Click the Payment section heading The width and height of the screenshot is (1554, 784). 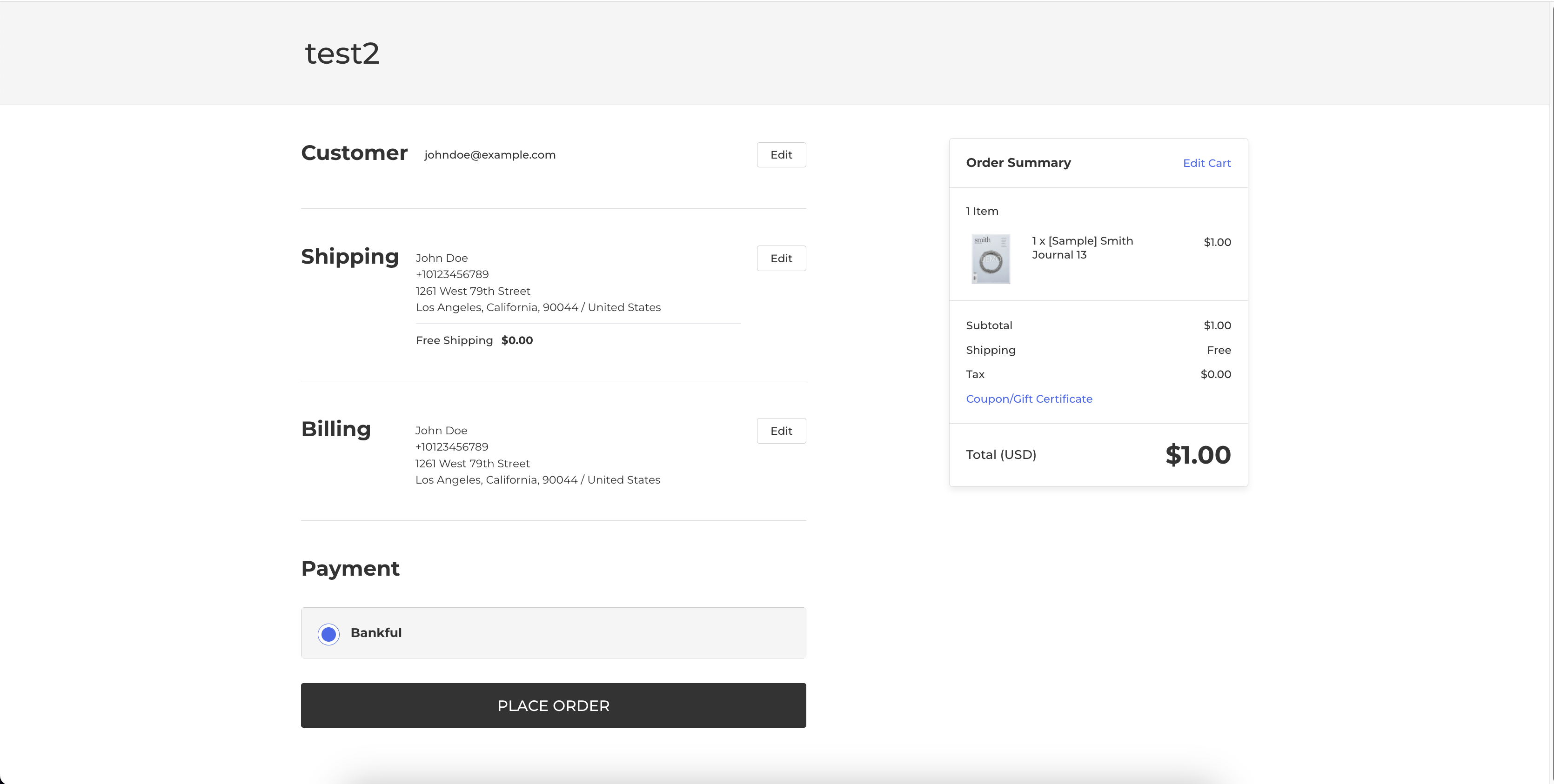350,569
